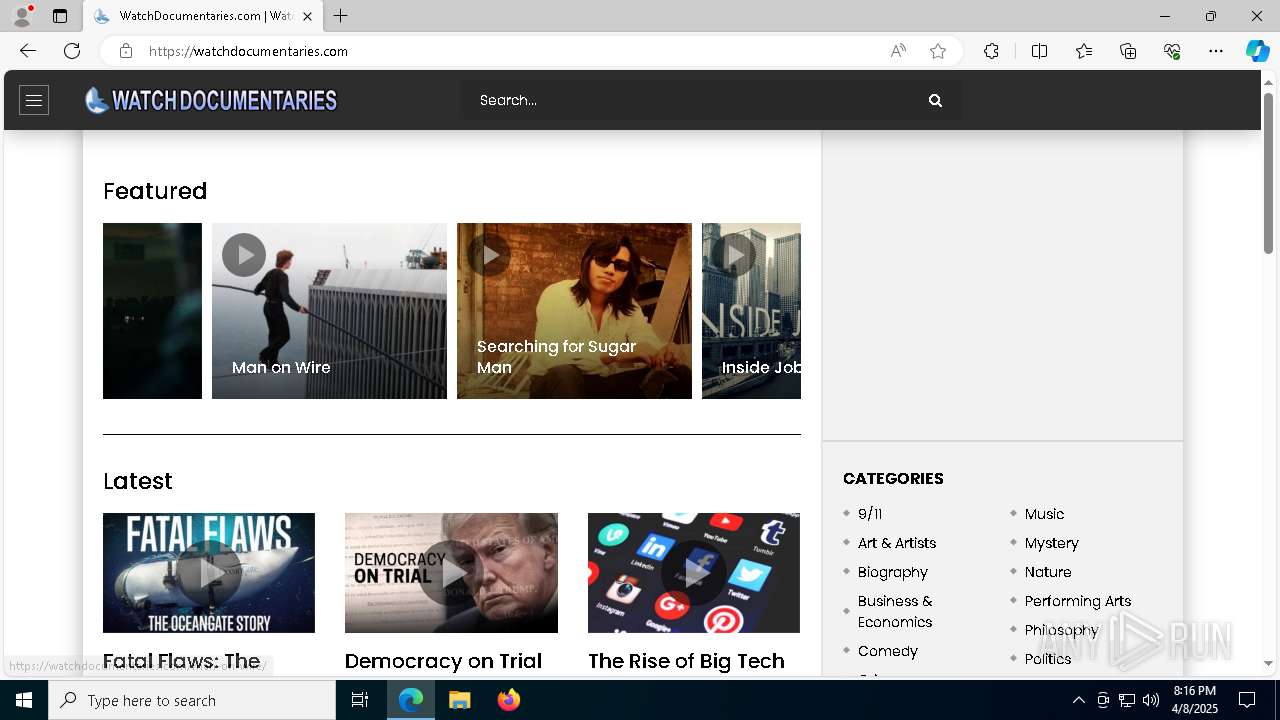
Task: Open The Rise of Big Tech title
Action: click(x=686, y=661)
